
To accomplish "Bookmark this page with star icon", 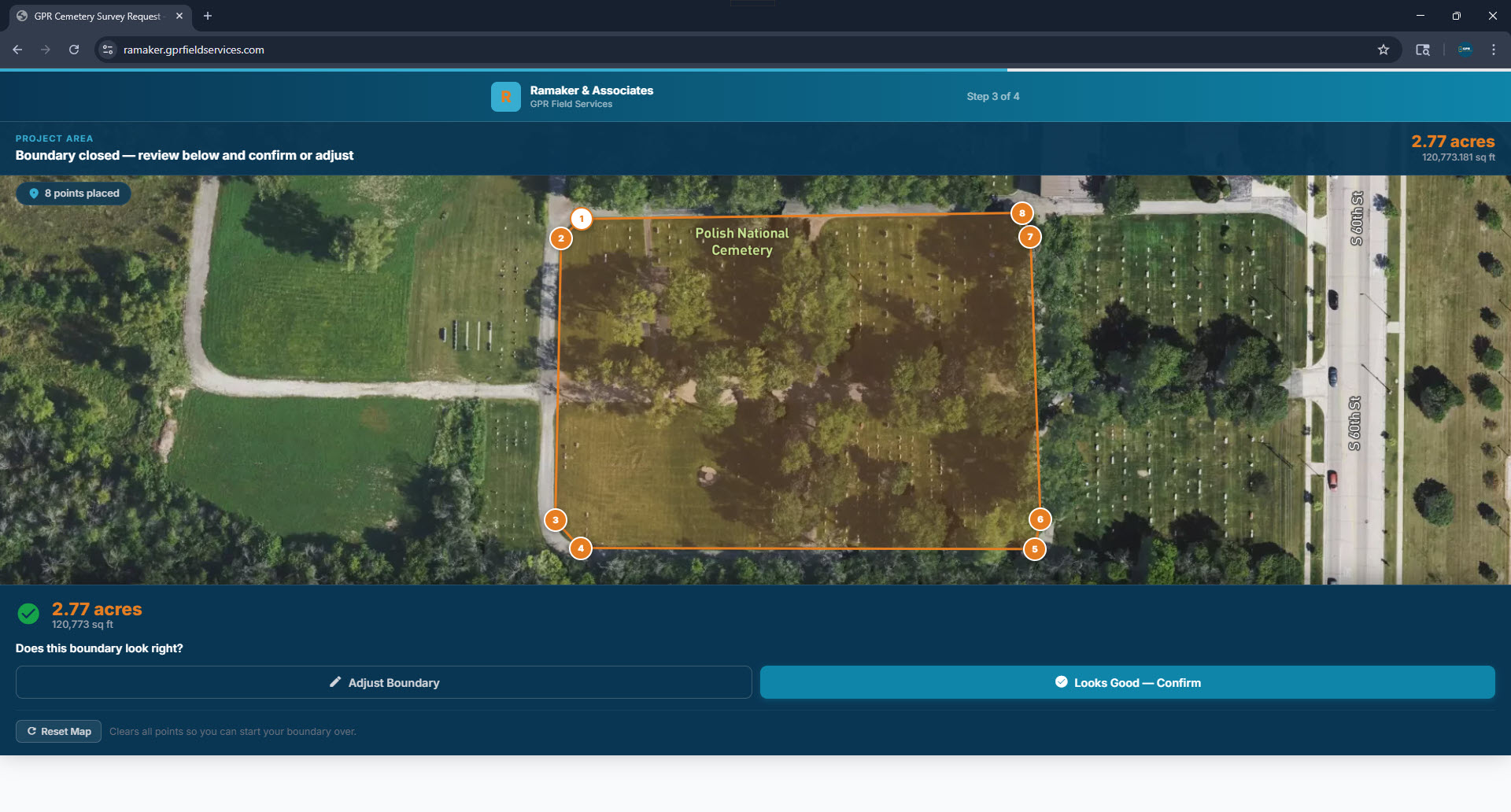I will coord(1384,50).
